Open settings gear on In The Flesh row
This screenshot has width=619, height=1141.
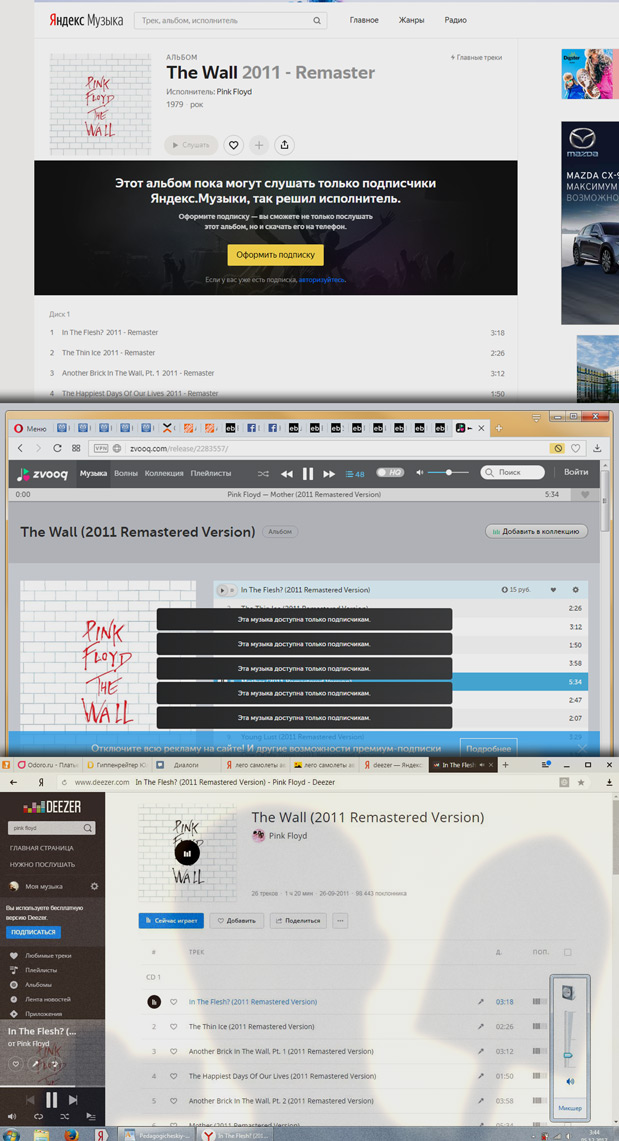(575, 589)
